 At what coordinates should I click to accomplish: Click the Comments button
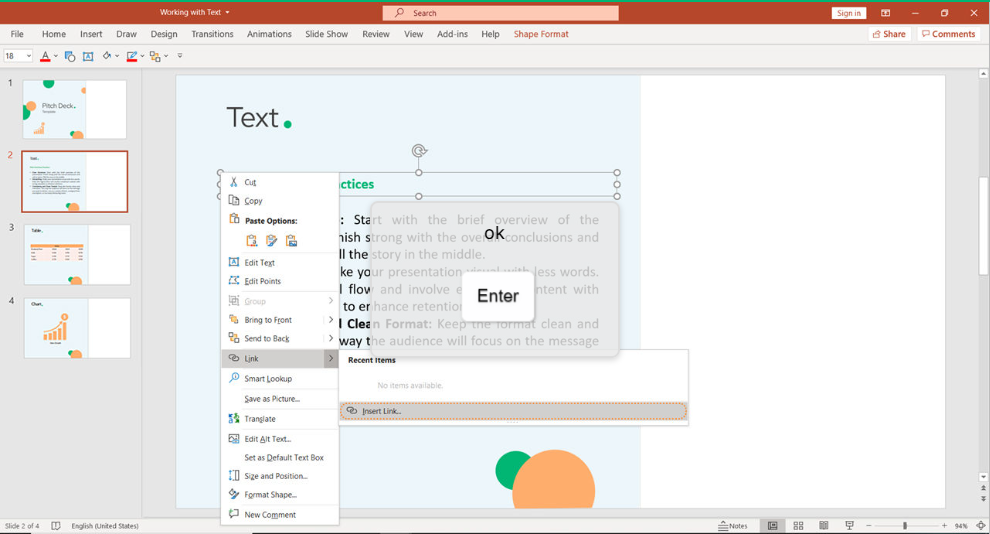coord(948,34)
